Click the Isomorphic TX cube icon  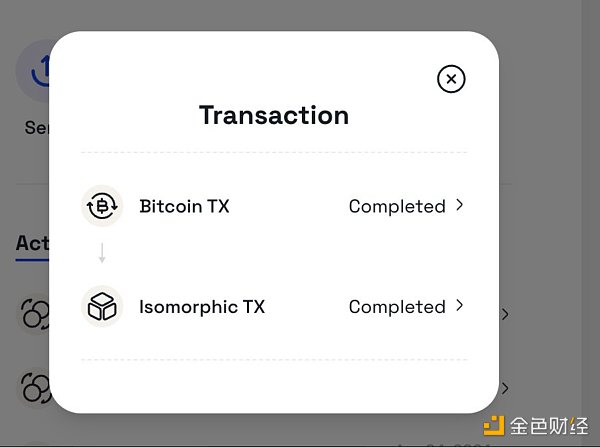point(101,307)
